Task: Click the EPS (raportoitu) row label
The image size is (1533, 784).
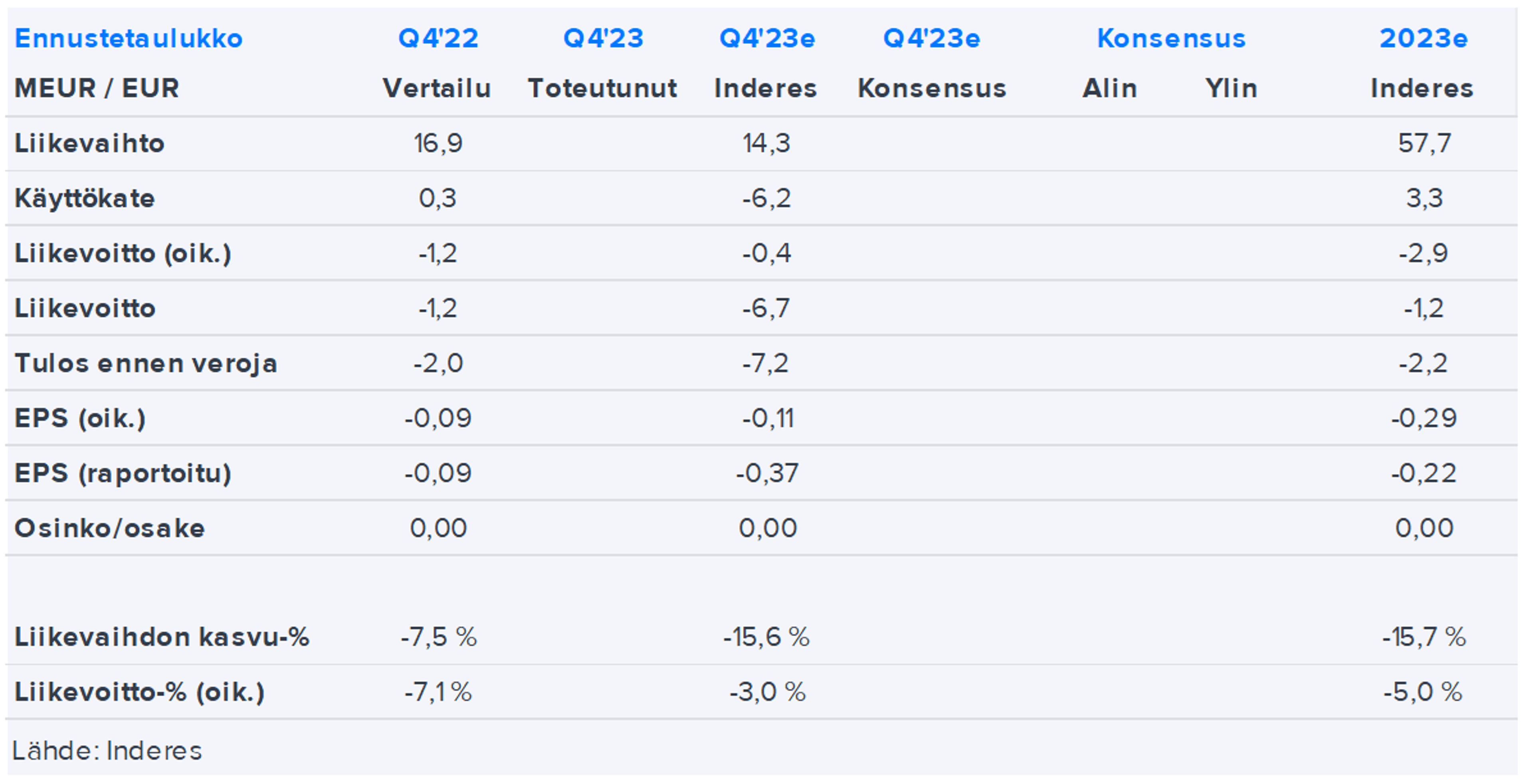Action: 123,473
